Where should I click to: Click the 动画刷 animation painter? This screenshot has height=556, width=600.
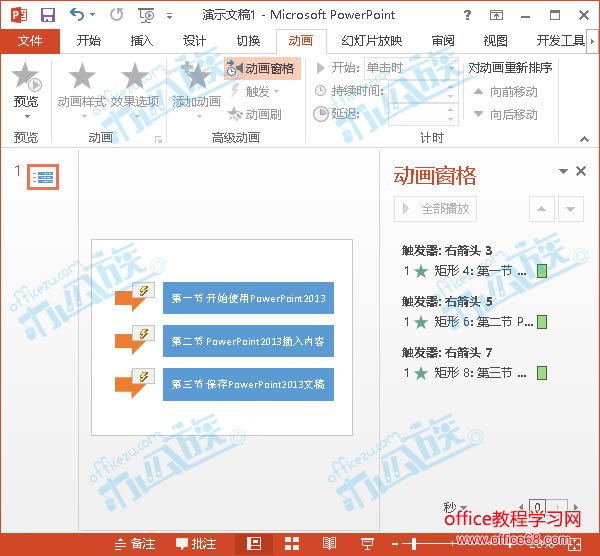pyautogui.click(x=255, y=114)
